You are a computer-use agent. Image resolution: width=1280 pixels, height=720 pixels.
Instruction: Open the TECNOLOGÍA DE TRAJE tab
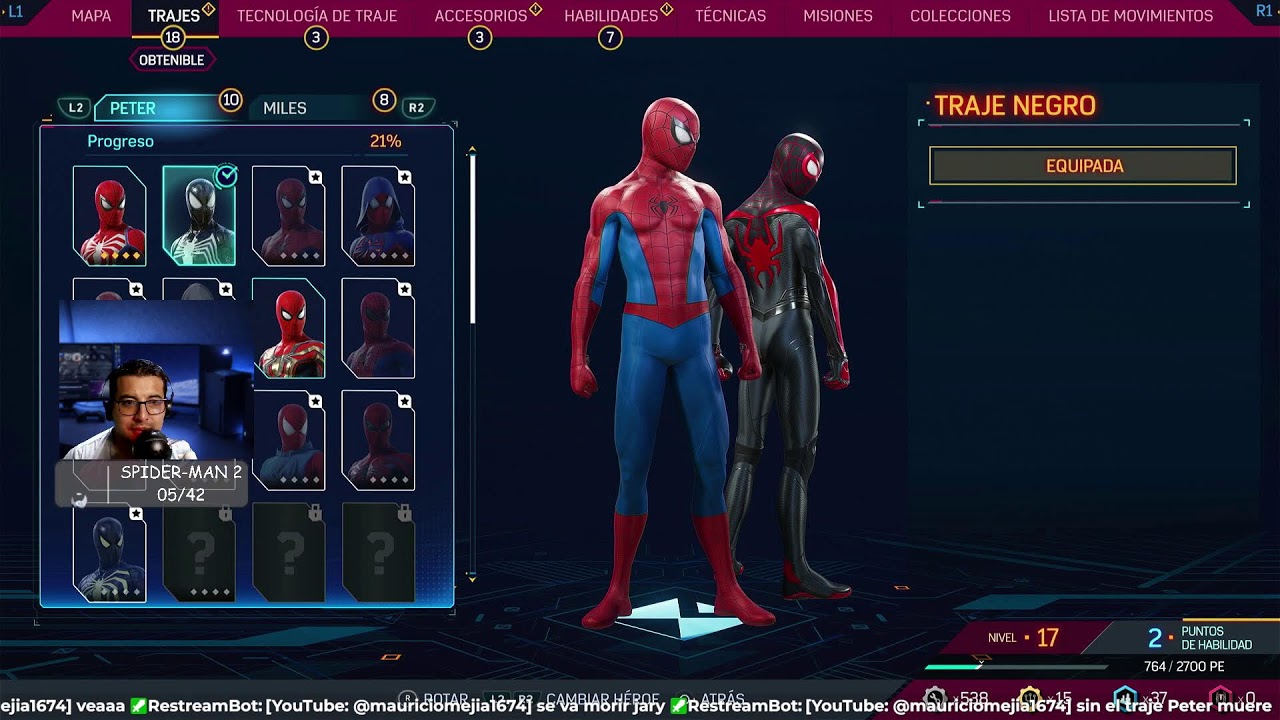click(317, 16)
